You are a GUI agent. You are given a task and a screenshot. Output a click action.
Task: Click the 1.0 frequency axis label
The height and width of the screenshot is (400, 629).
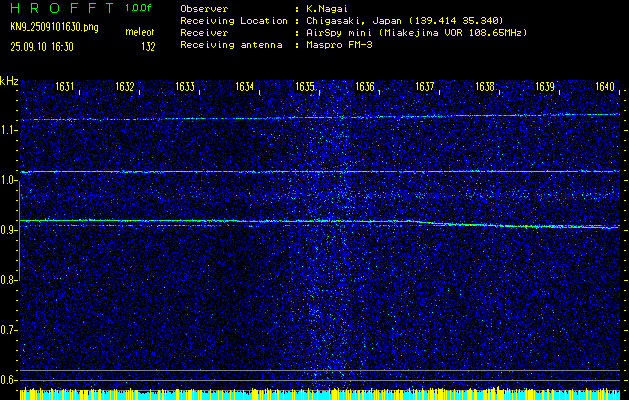click(x=6, y=181)
